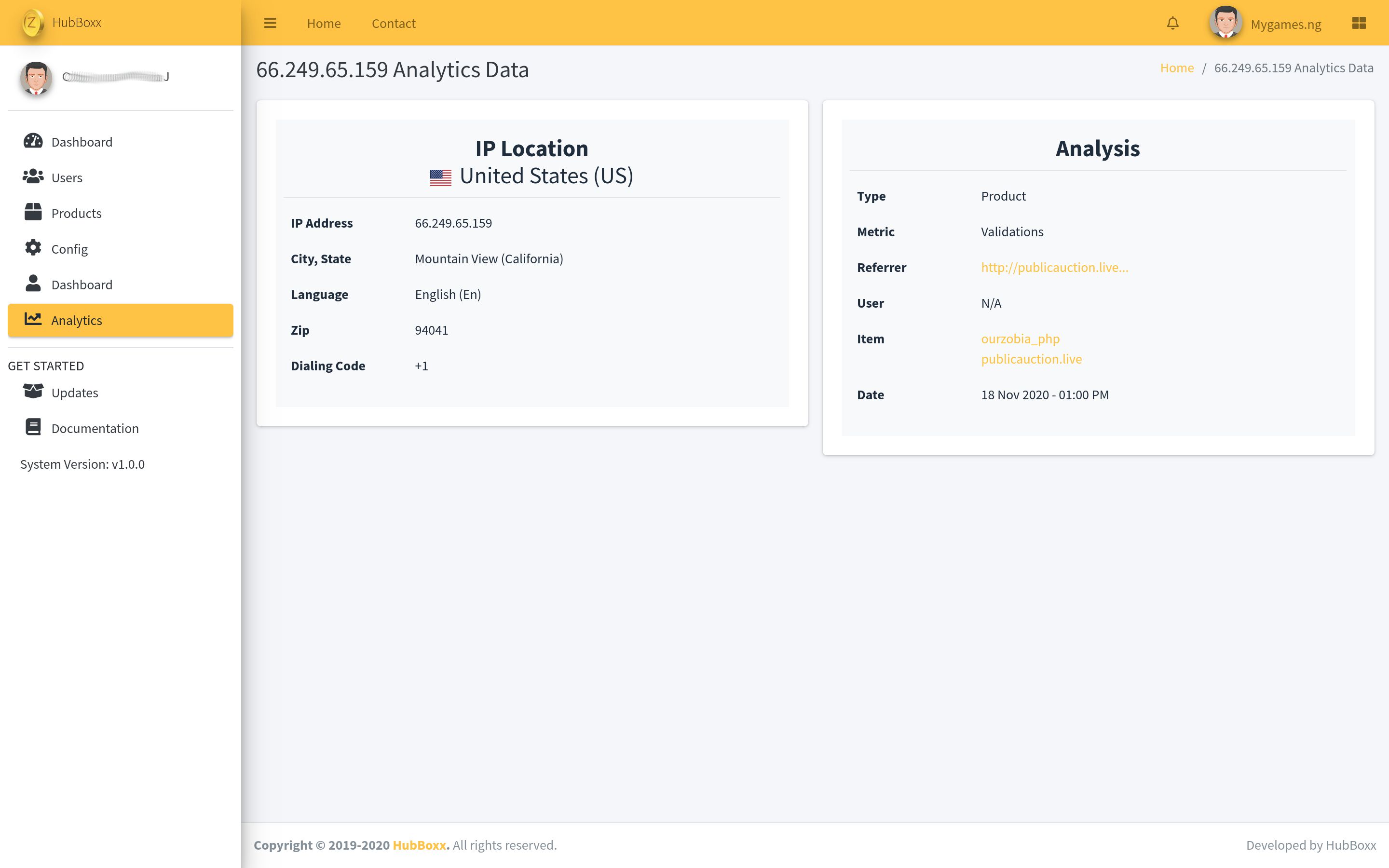
Task: Click the HubBoxx link in footer copyright
Action: point(419,845)
